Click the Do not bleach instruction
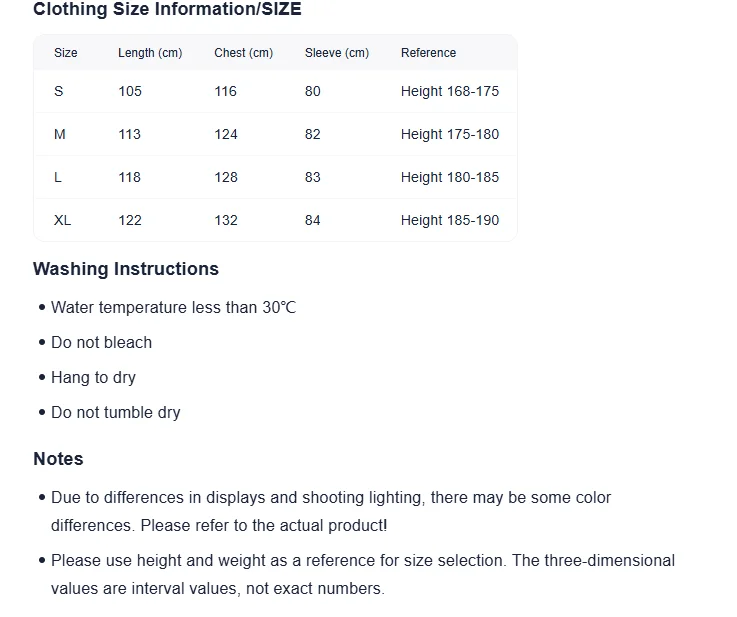Viewport: 737px width, 617px height. pos(102,343)
